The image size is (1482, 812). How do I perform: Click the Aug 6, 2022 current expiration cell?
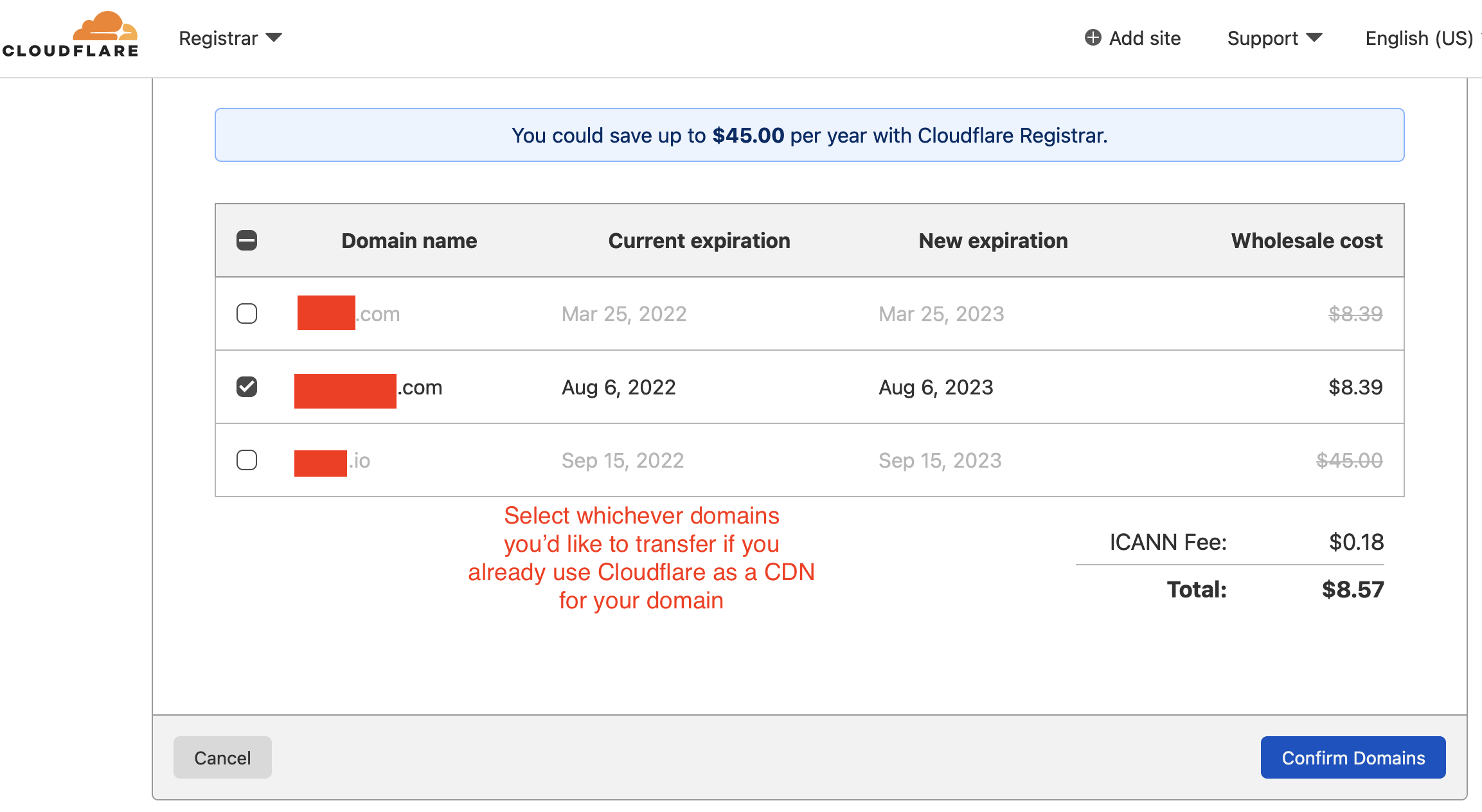click(x=618, y=387)
